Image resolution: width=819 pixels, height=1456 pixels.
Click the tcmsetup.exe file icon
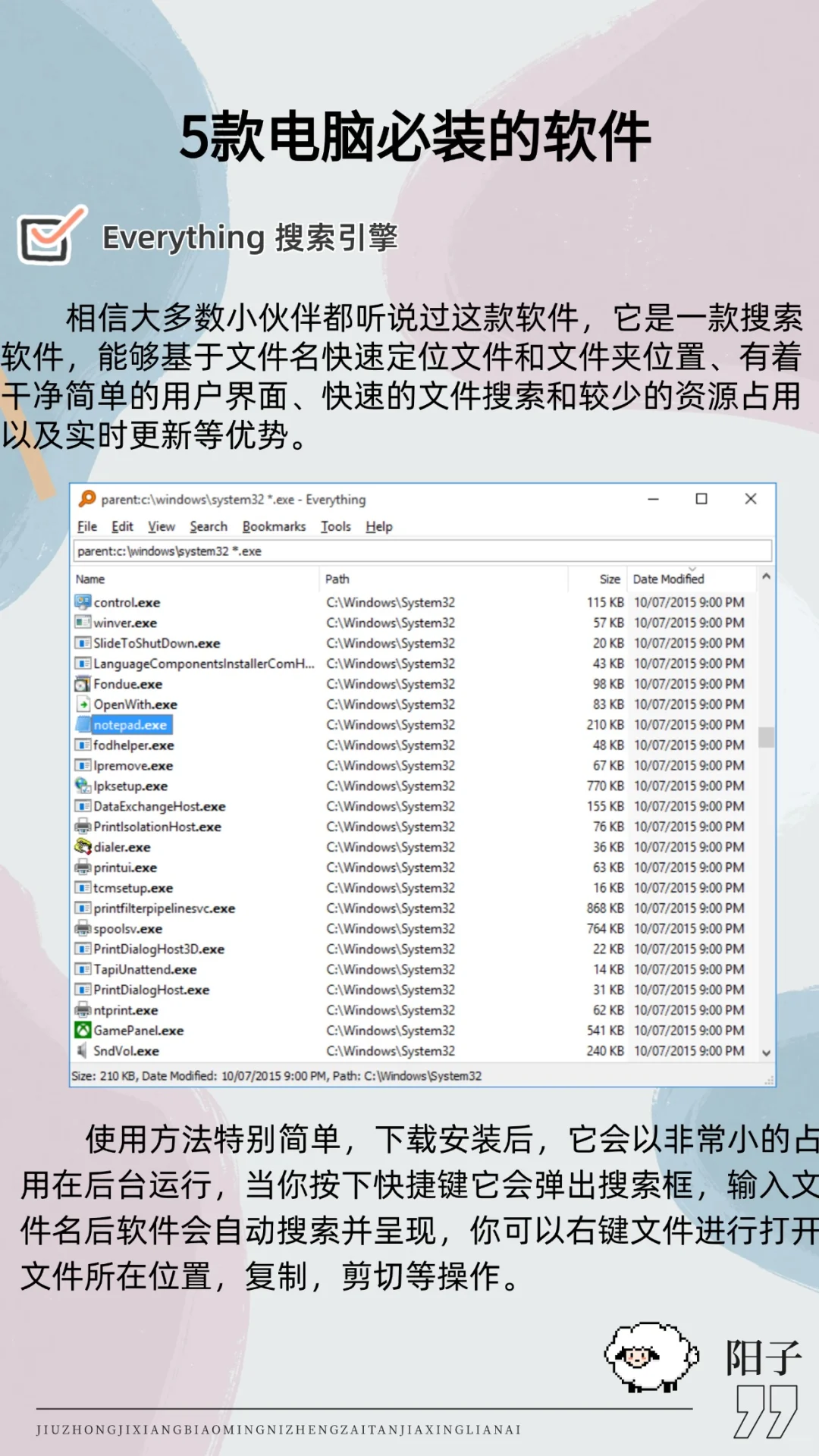pyautogui.click(x=83, y=888)
